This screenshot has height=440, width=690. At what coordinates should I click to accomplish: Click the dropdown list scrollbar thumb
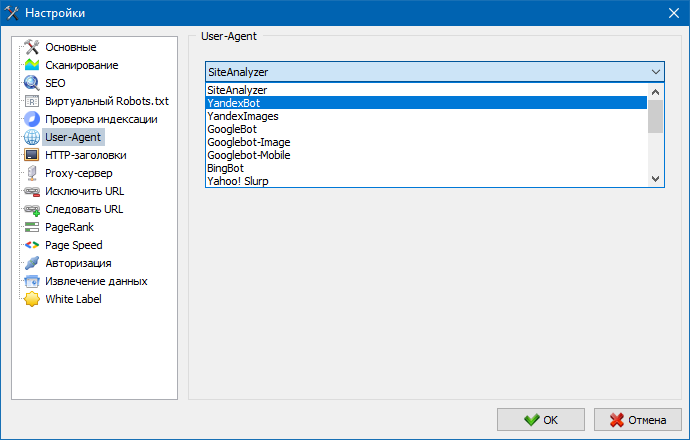point(655,116)
